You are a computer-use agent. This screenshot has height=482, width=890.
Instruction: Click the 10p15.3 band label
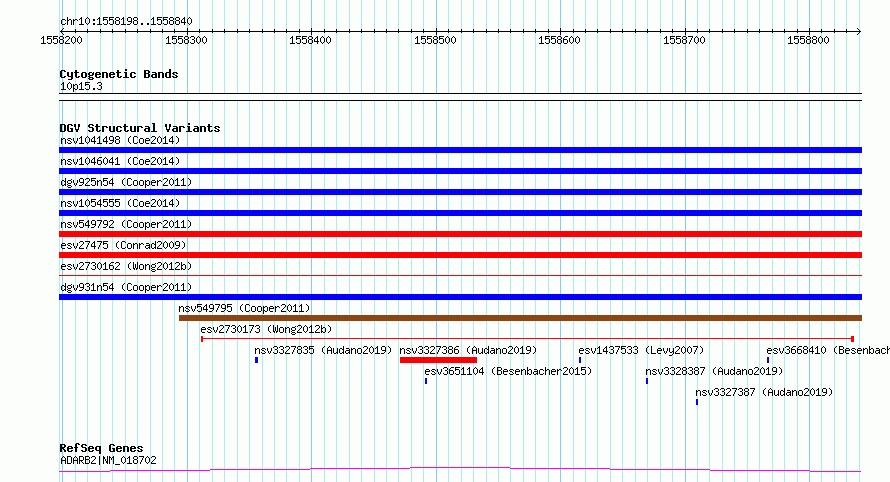coord(81,86)
